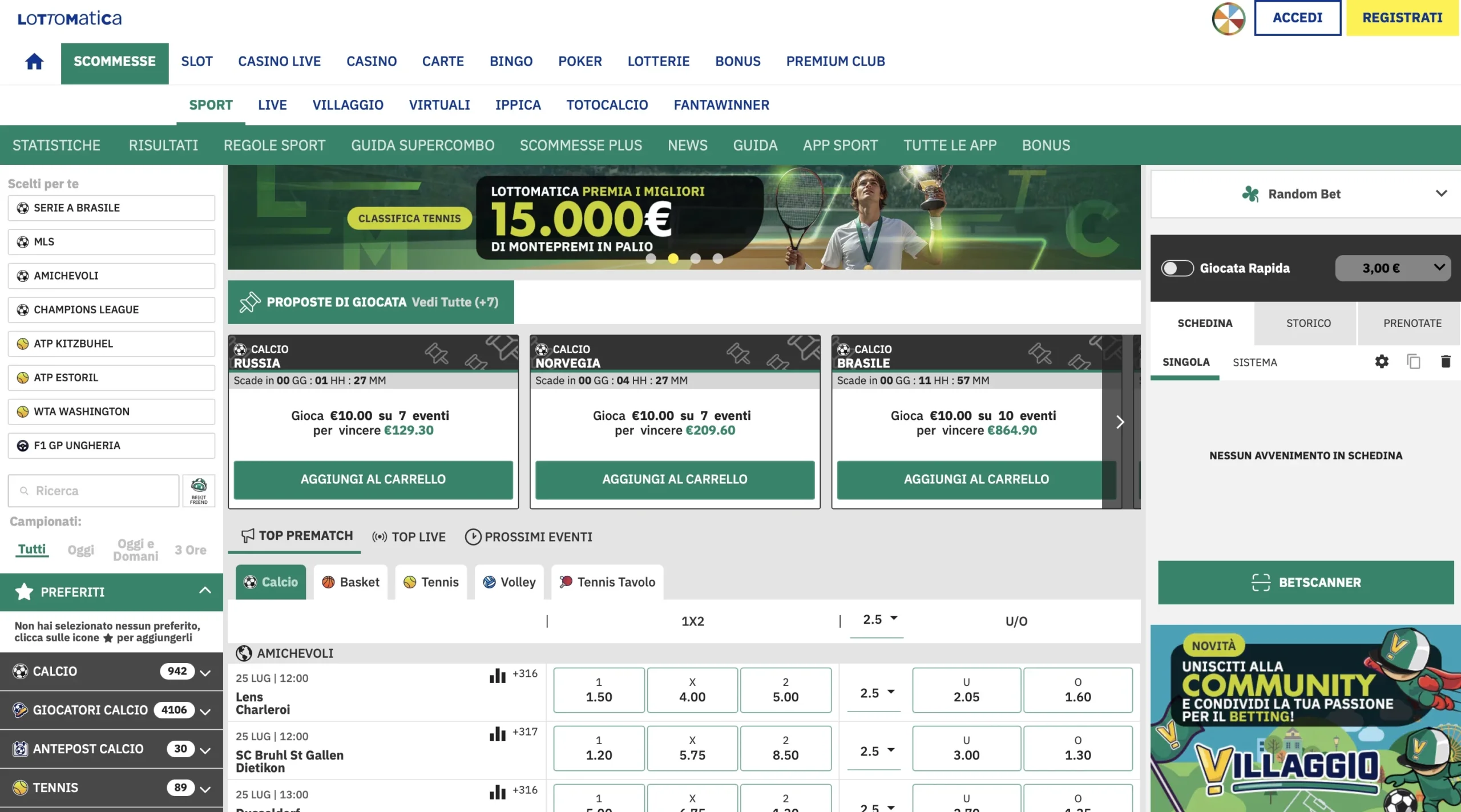Delete the schedina with the trash icon
This screenshot has width=1461, height=812.
click(1446, 362)
